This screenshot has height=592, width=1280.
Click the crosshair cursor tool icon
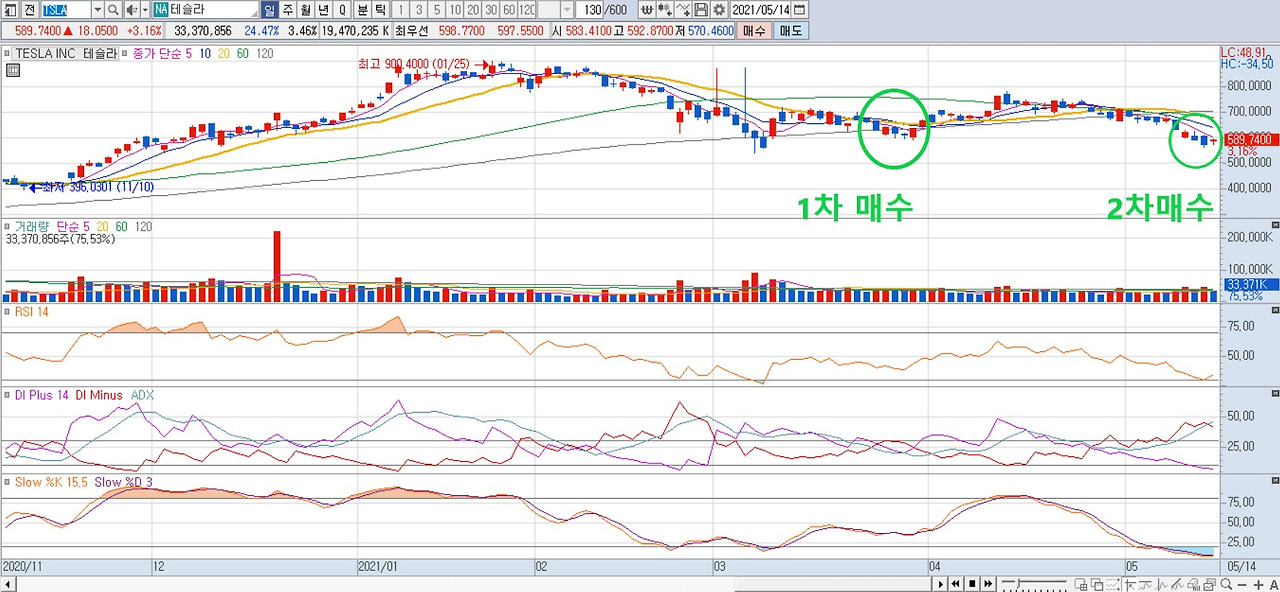1130,584
